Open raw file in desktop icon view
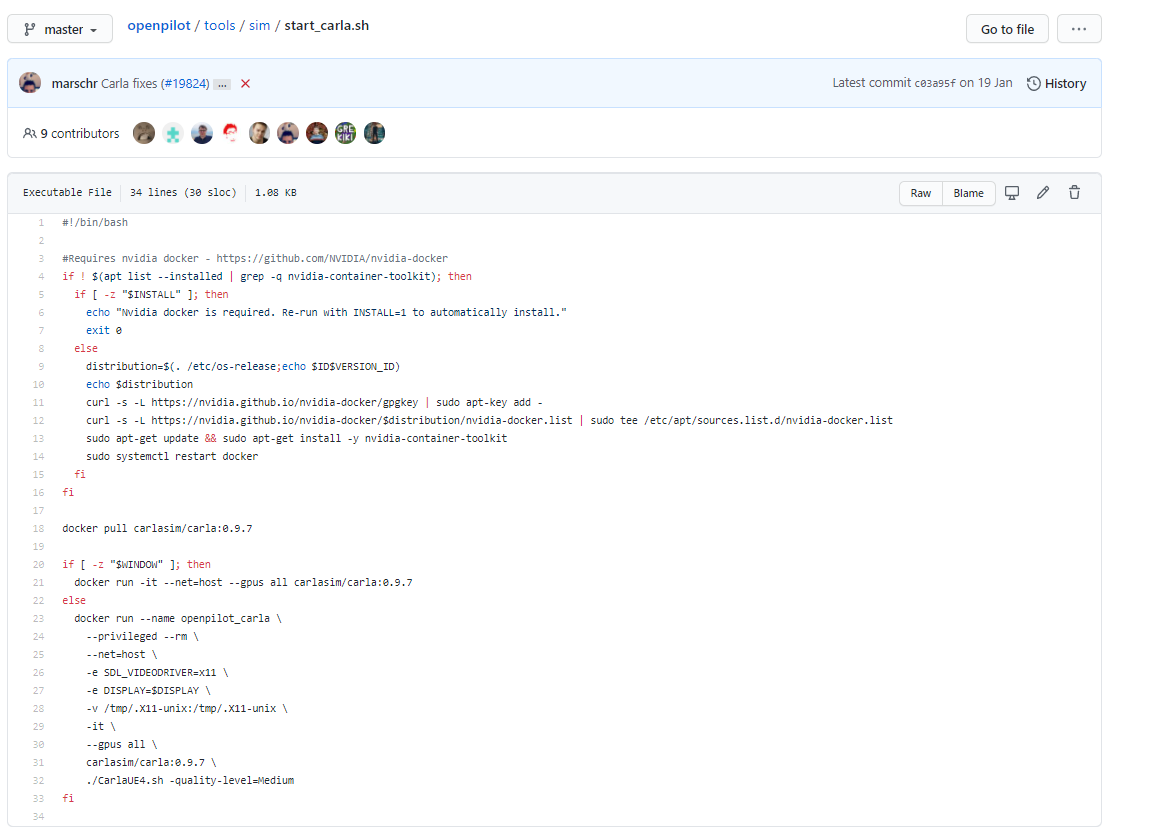Screen dimensions: 1155x828 [x=1012, y=192]
